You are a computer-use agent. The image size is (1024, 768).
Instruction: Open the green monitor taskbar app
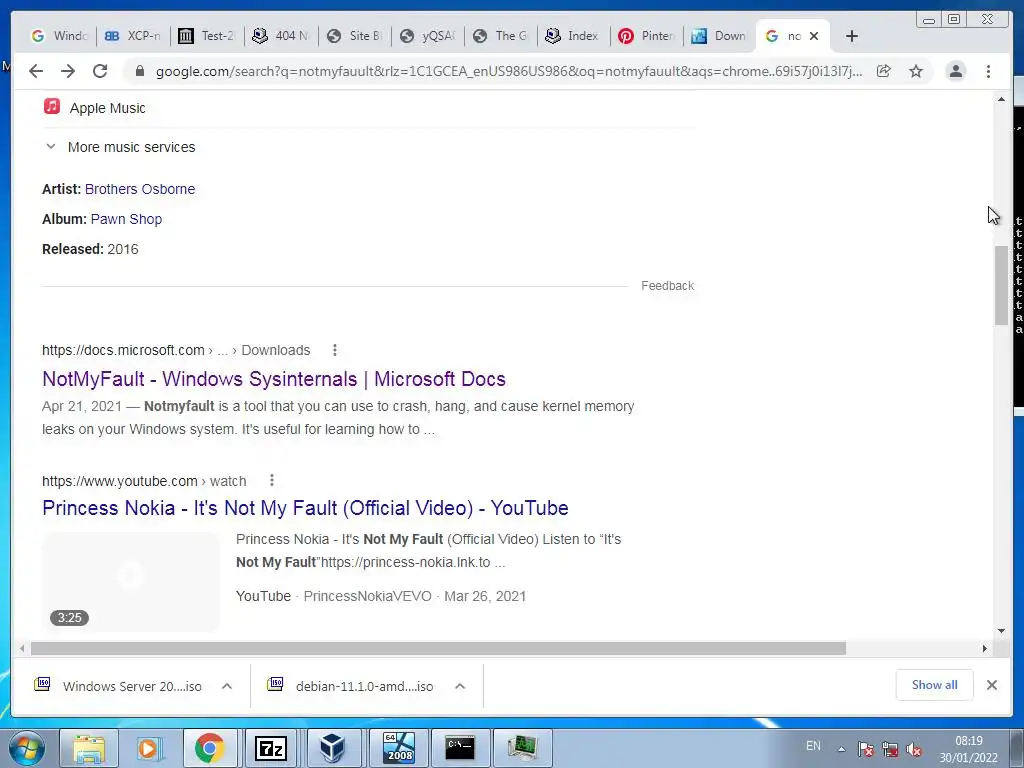[x=522, y=748]
